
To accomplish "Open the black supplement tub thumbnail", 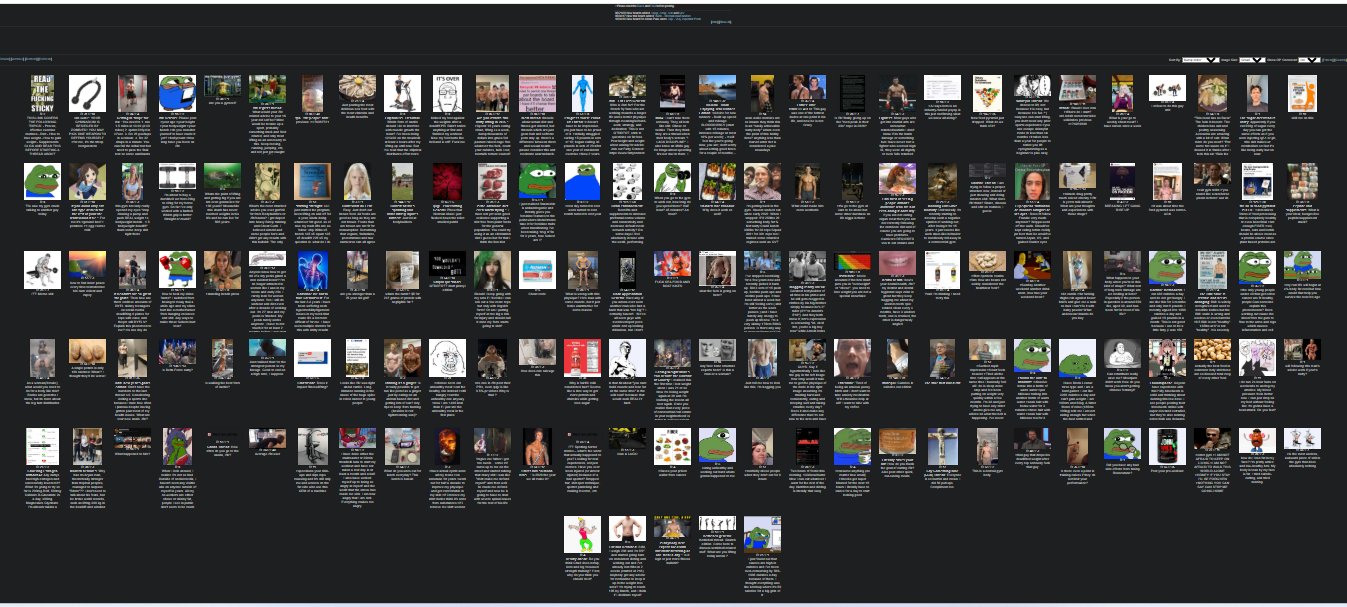I will coord(1167,446).
